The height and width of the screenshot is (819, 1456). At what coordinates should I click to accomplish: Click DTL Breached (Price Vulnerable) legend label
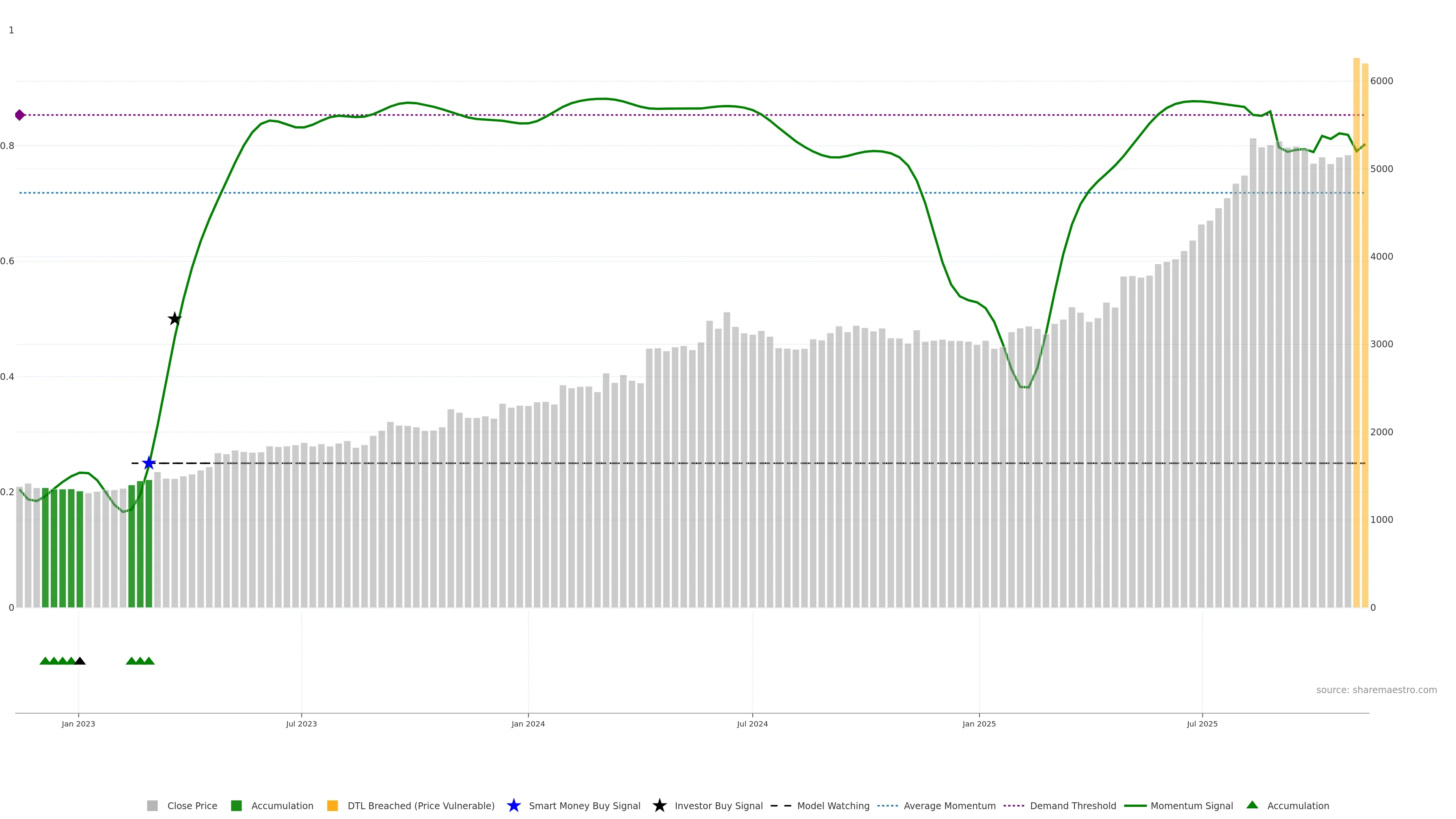(420, 805)
